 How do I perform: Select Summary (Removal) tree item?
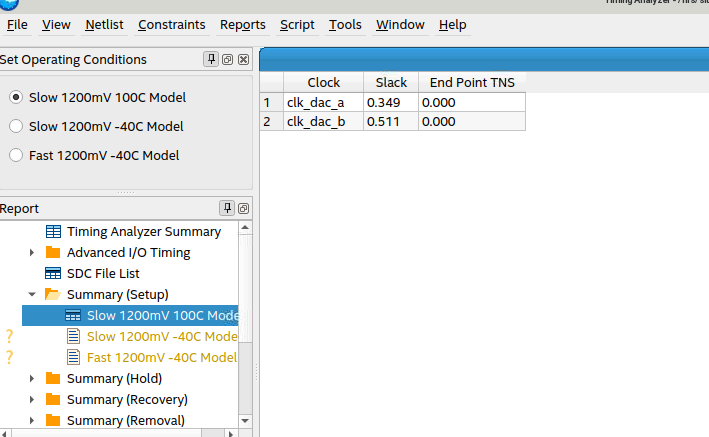coord(126,420)
